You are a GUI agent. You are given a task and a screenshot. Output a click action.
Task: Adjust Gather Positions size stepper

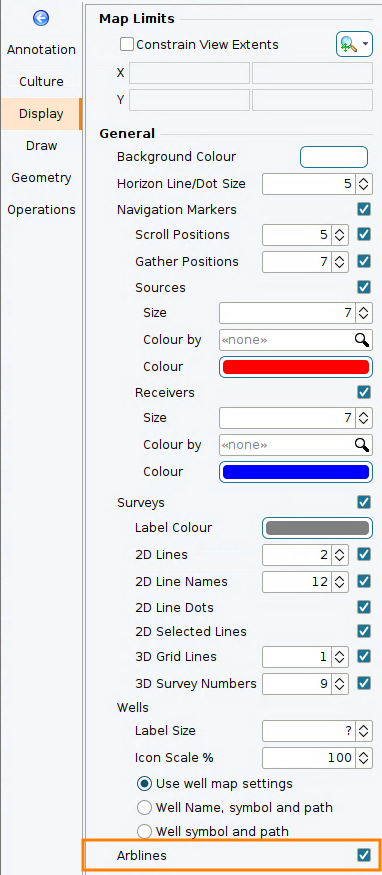(339, 261)
